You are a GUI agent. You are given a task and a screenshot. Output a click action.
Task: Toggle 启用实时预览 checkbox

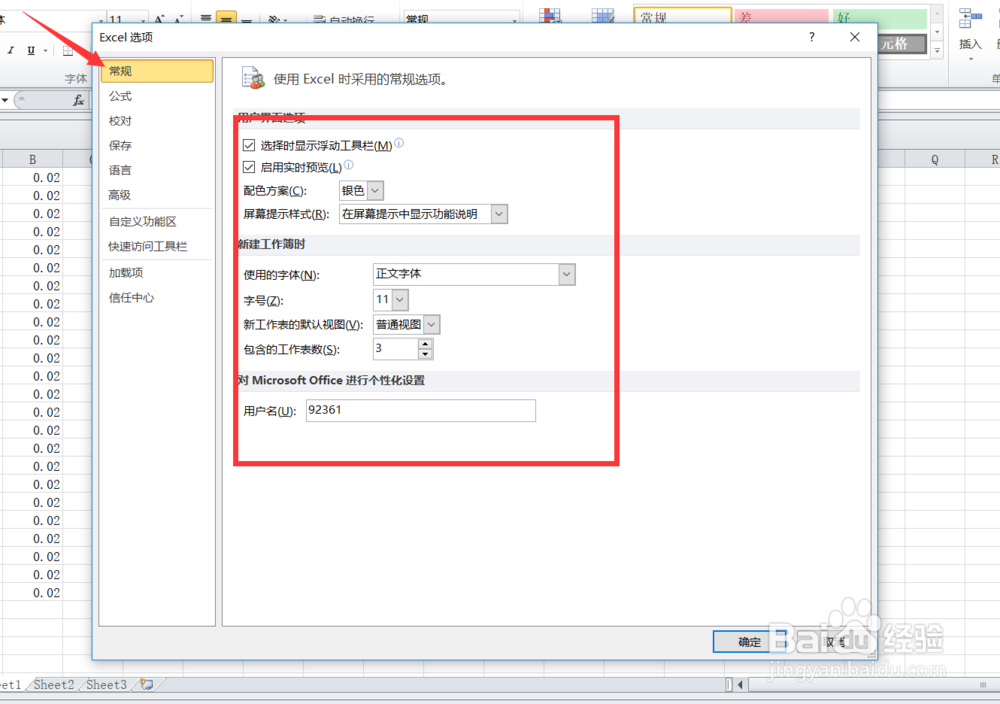click(x=249, y=167)
